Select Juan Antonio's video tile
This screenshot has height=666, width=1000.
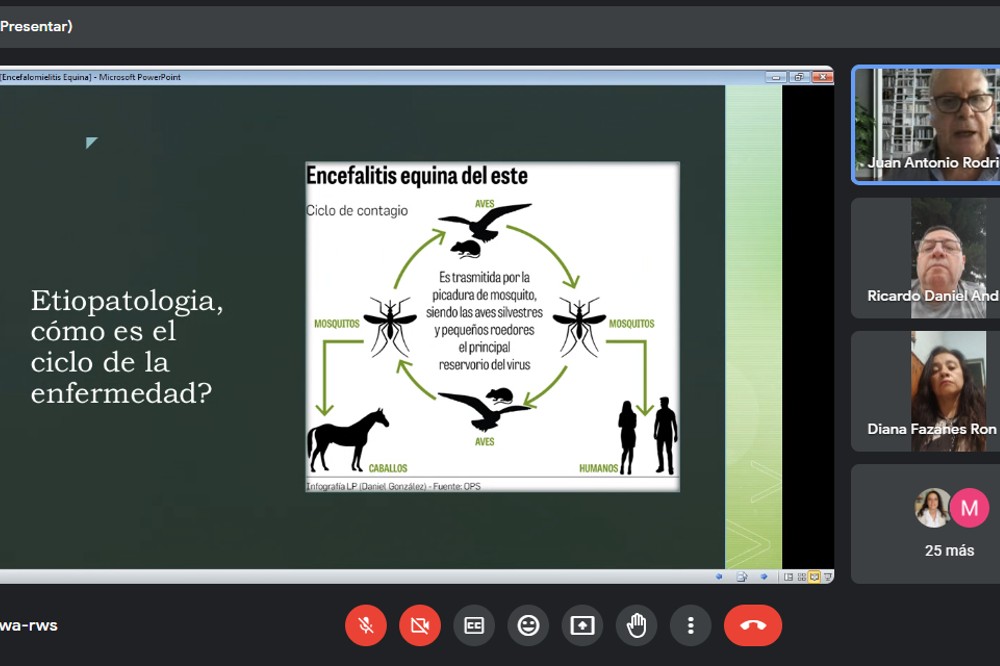925,125
